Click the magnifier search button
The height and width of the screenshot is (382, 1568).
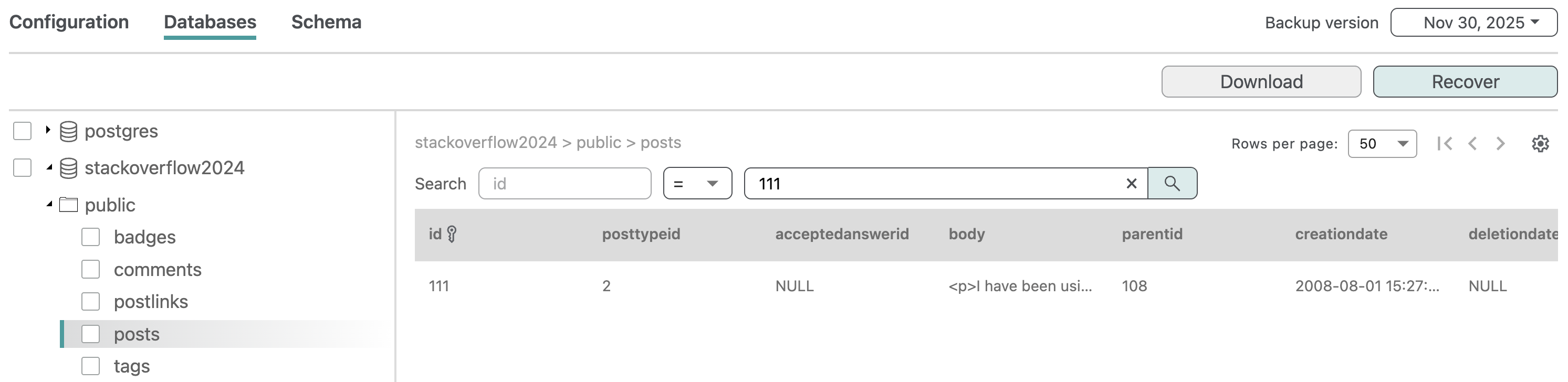[x=1172, y=183]
